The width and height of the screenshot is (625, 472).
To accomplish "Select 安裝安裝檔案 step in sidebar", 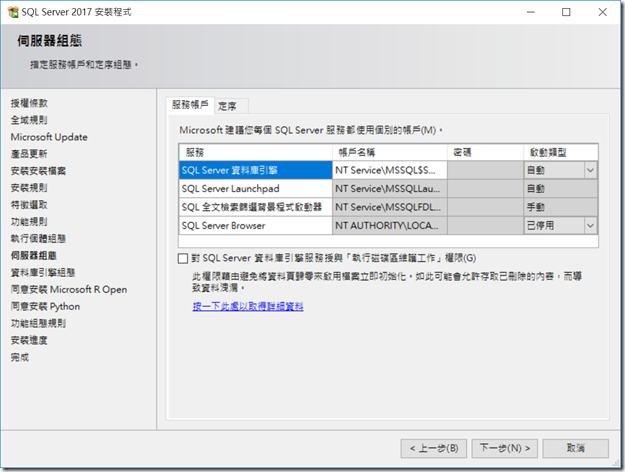I will (x=38, y=171).
